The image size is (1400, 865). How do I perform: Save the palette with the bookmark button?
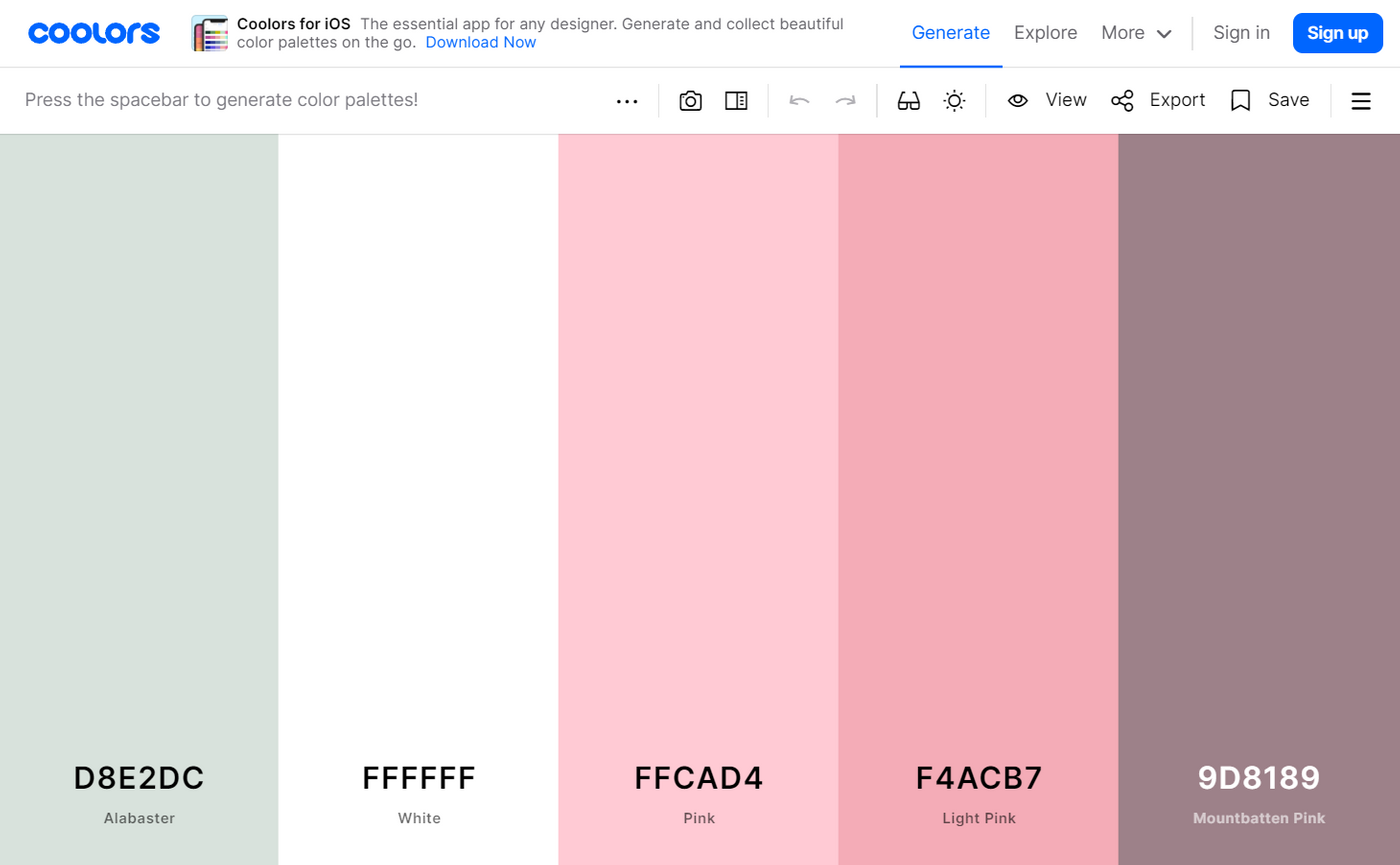(x=1269, y=100)
